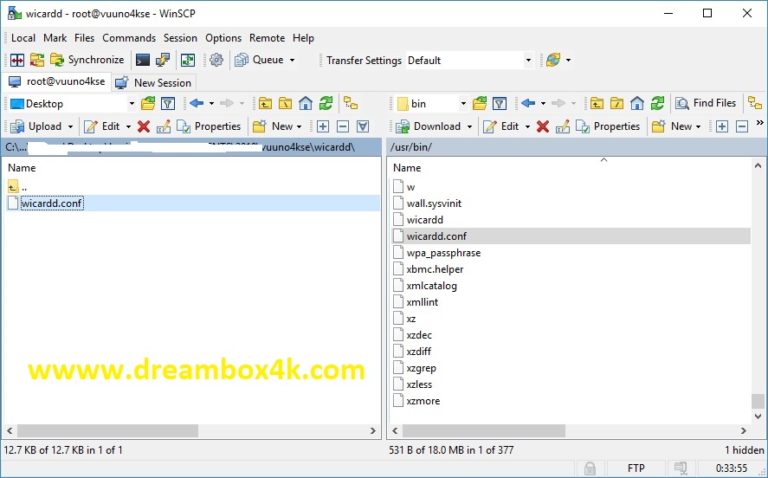Image resolution: width=768 pixels, height=478 pixels.
Task: Click remote panel Back arrow
Action: point(528,103)
